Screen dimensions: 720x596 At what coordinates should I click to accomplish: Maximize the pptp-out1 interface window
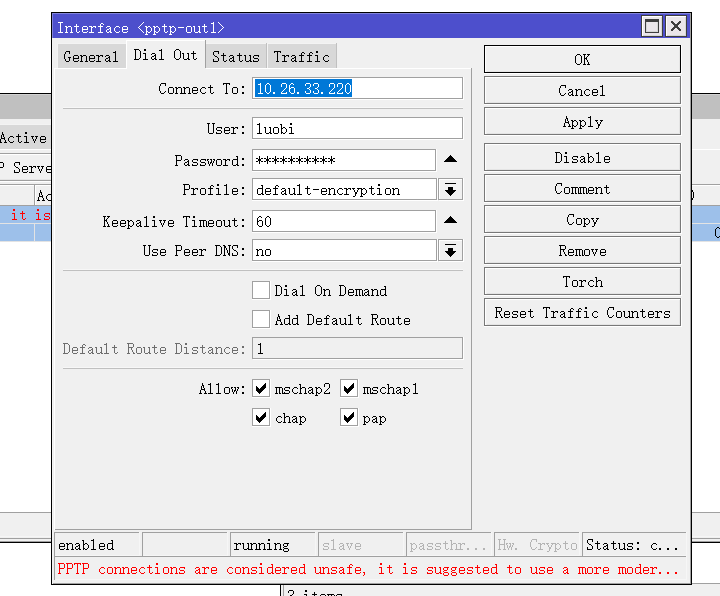pyautogui.click(x=652, y=27)
